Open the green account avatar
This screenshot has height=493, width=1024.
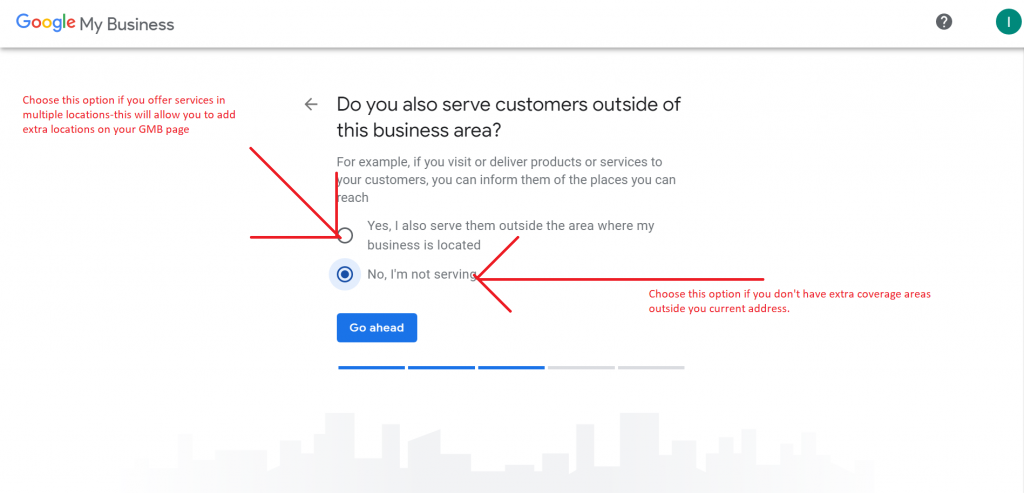(x=1007, y=22)
